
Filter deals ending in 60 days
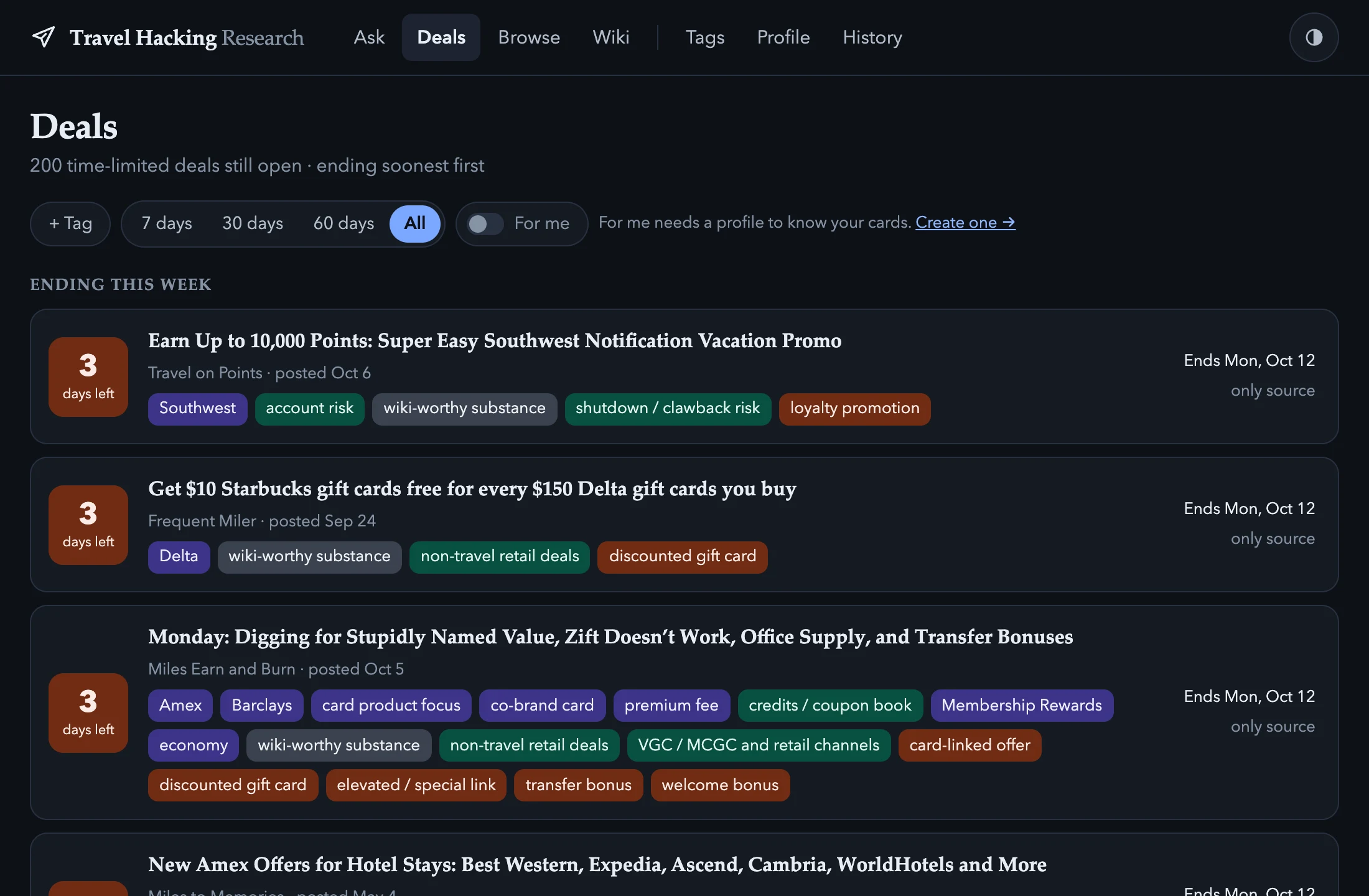coord(343,223)
